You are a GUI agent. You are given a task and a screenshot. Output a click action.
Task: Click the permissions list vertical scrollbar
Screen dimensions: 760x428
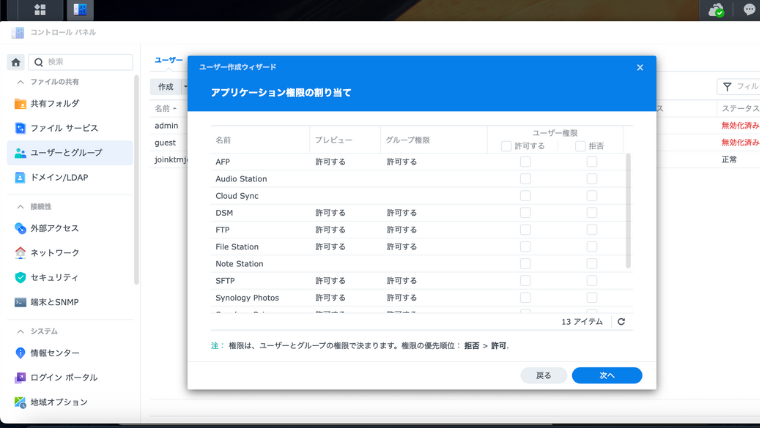pos(628,210)
